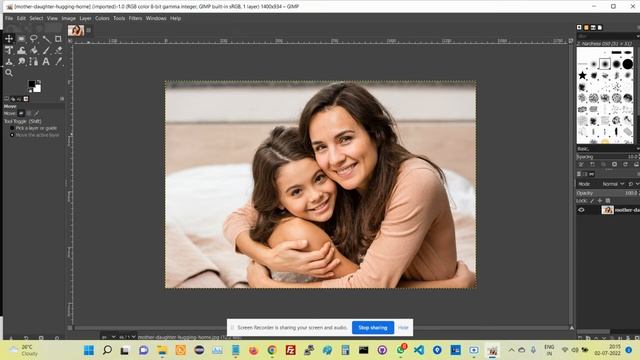The height and width of the screenshot is (360, 640).
Task: Select the Rectangle Select tool
Action: (x=21, y=39)
